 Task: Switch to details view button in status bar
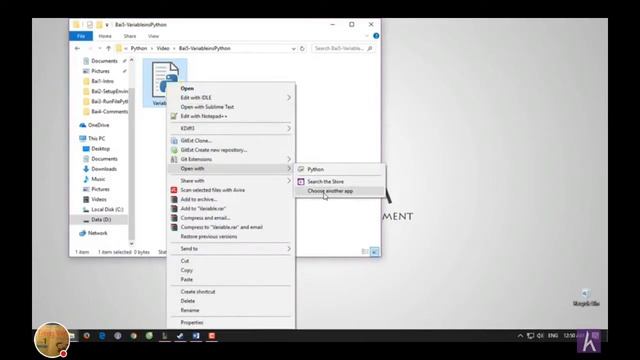[365, 252]
